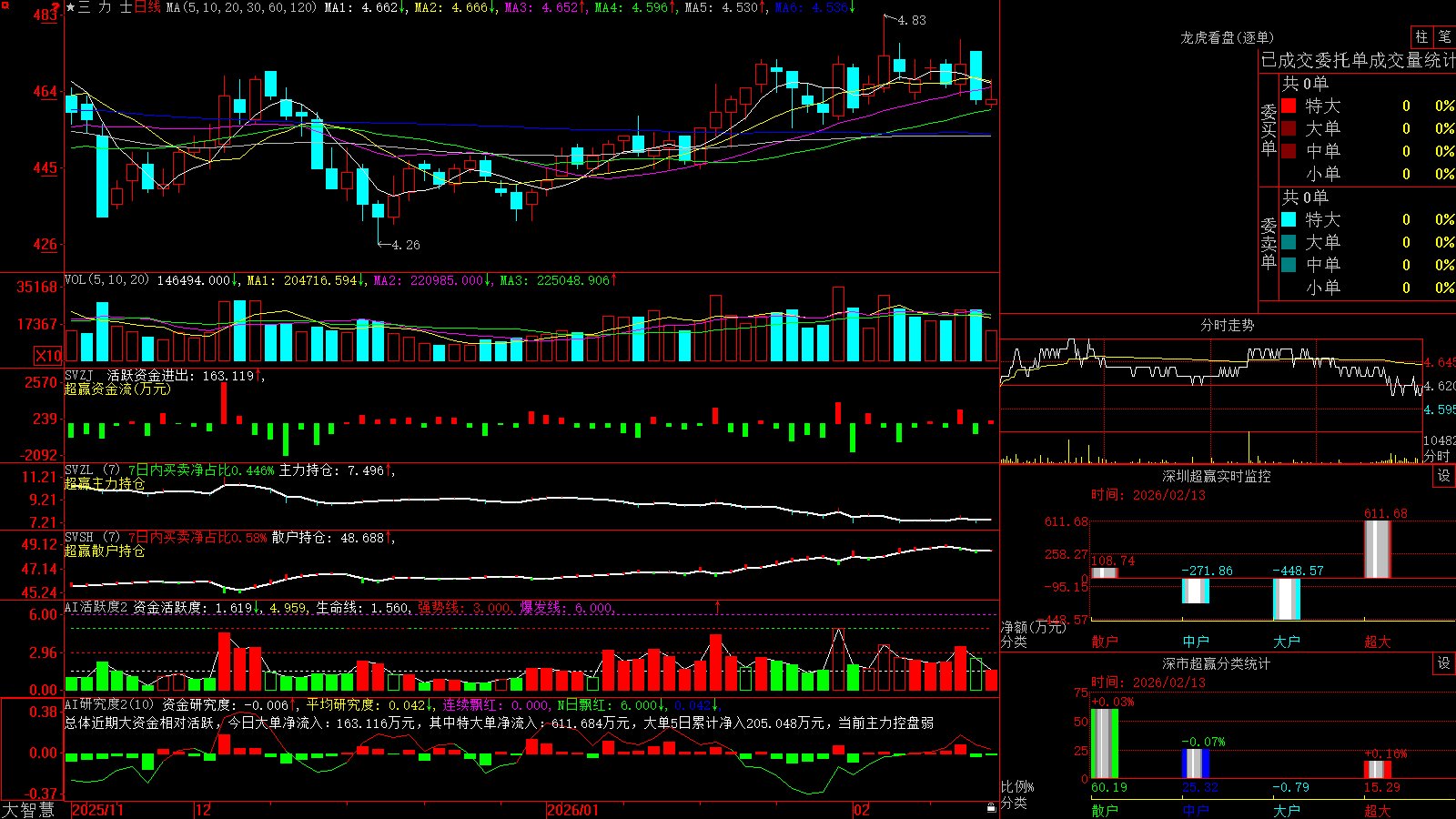Select the VOL(5,10,20) indicator label
1456x819 pixels.
(106, 280)
